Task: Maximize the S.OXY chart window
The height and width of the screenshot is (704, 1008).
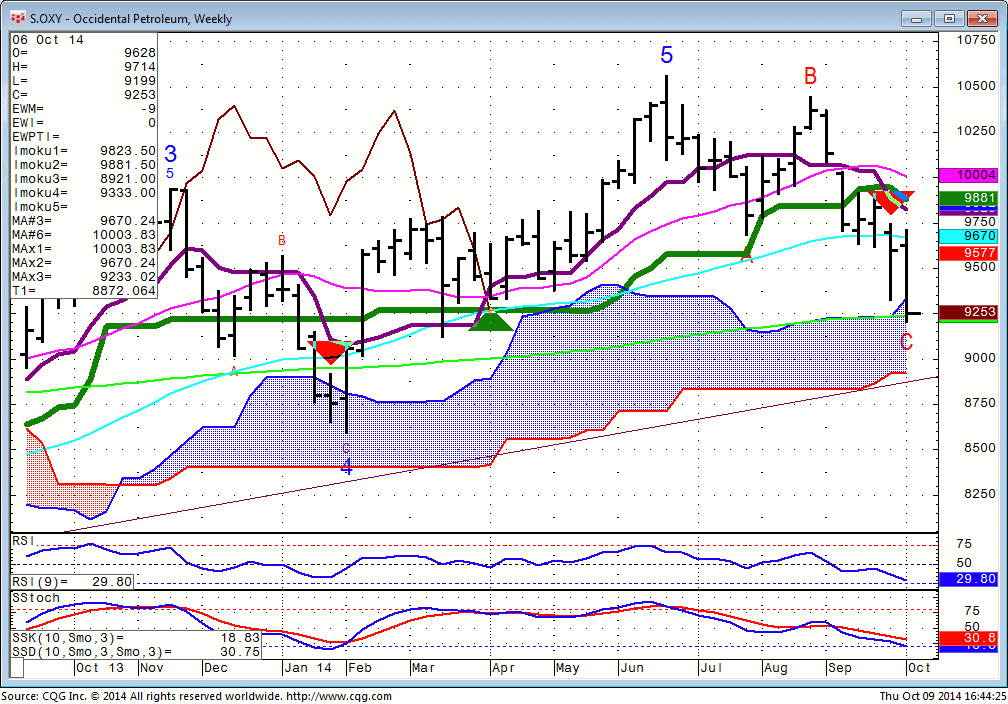Action: [950, 19]
